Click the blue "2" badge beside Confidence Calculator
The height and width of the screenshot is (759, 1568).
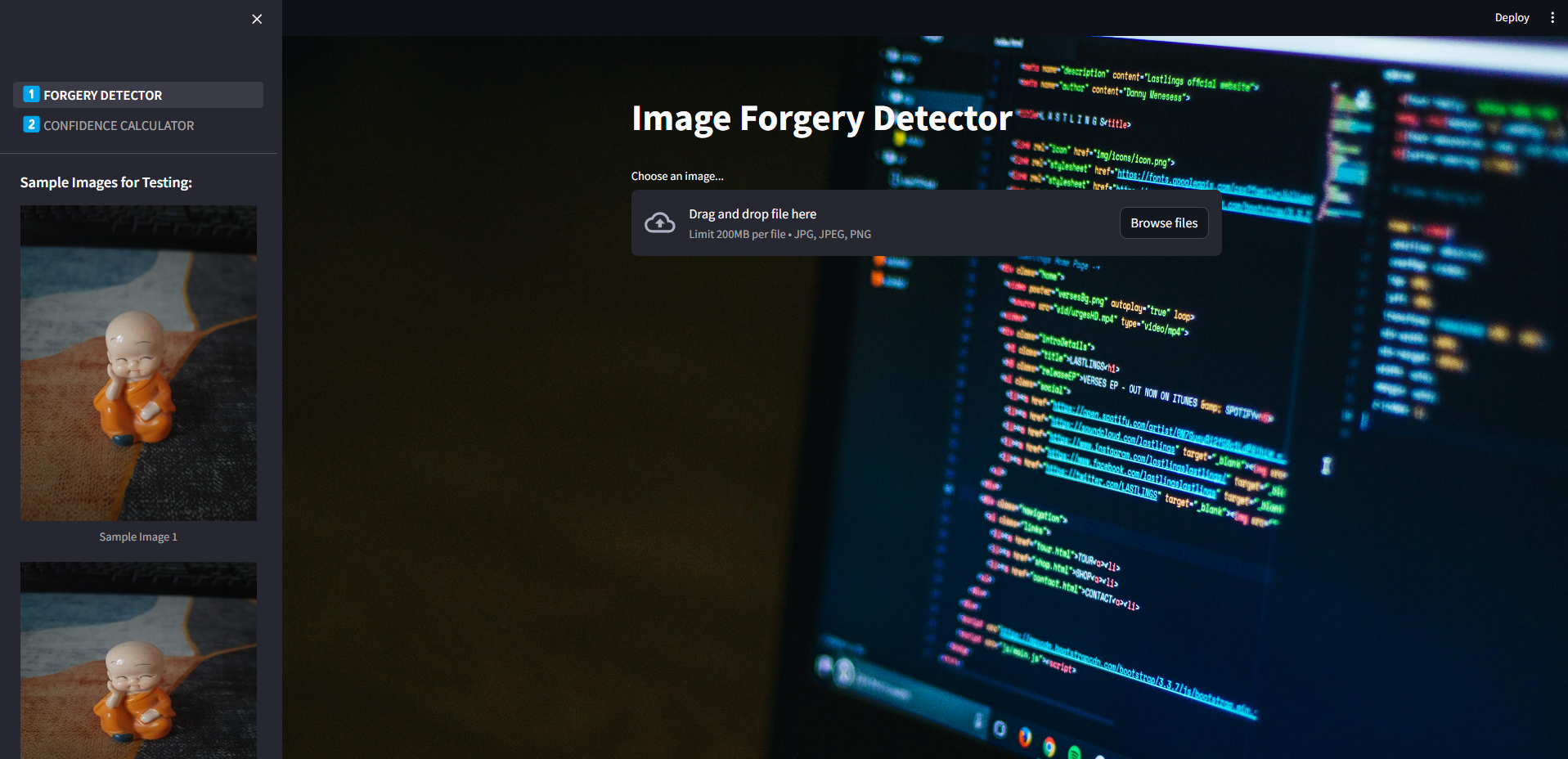[31, 124]
